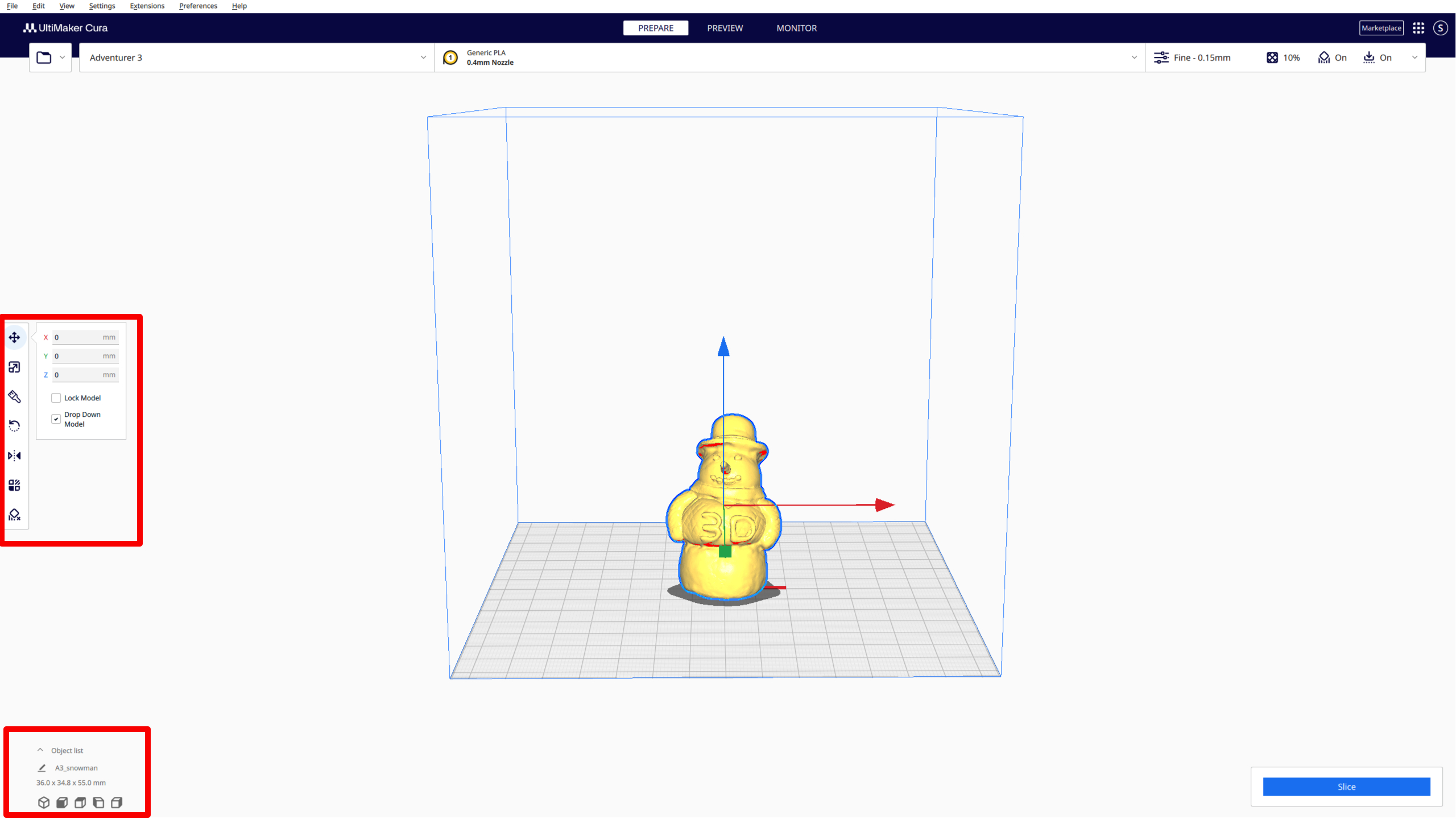Open the Extensions menu
The width and height of the screenshot is (1456, 819).
pyautogui.click(x=147, y=6)
